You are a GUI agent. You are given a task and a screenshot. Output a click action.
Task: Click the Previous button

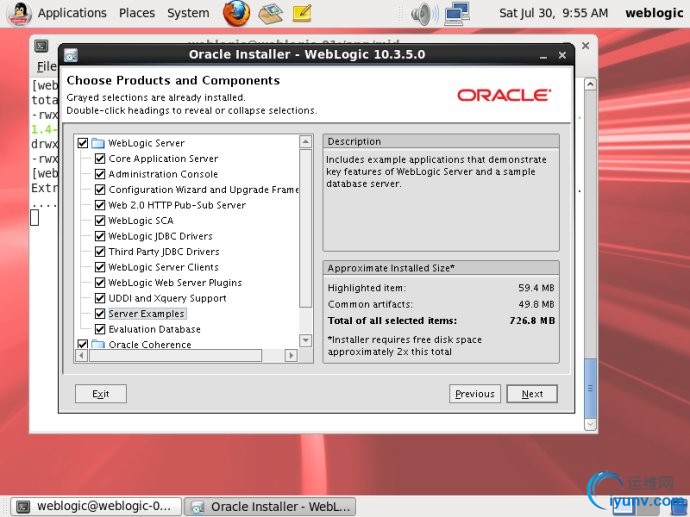click(475, 394)
